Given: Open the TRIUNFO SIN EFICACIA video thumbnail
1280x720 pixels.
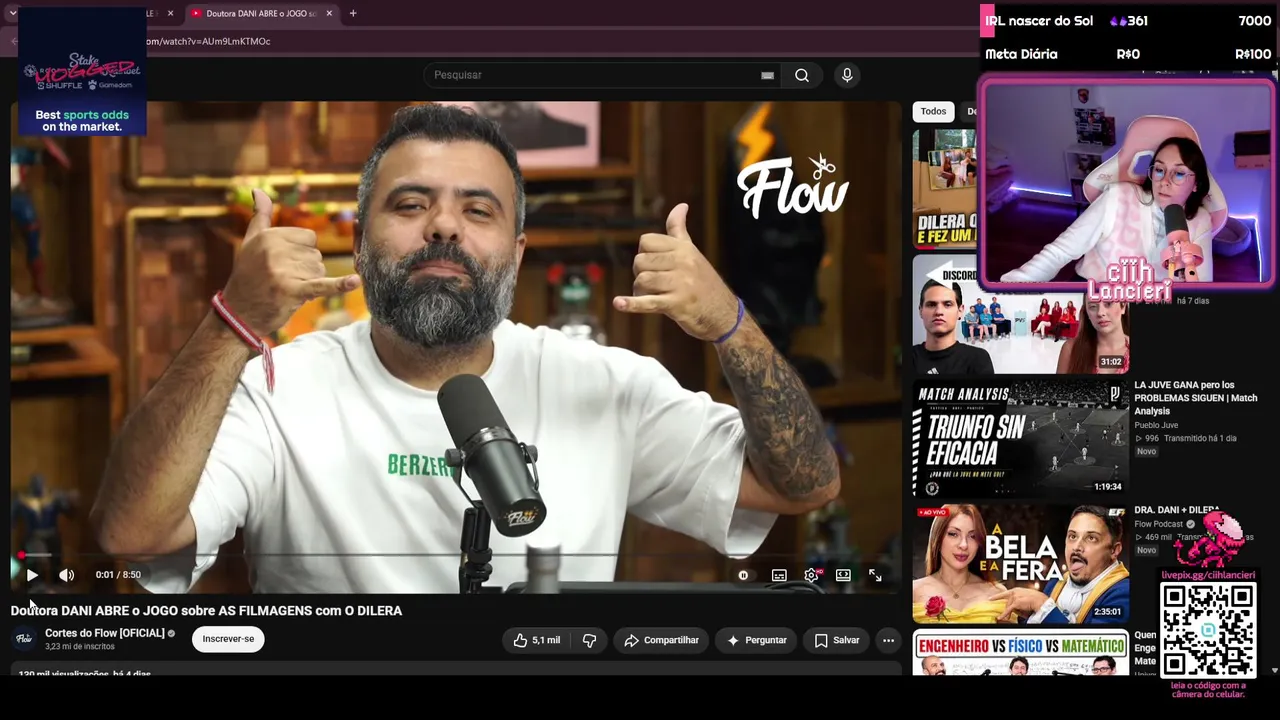Looking at the screenshot, I should [1020, 439].
